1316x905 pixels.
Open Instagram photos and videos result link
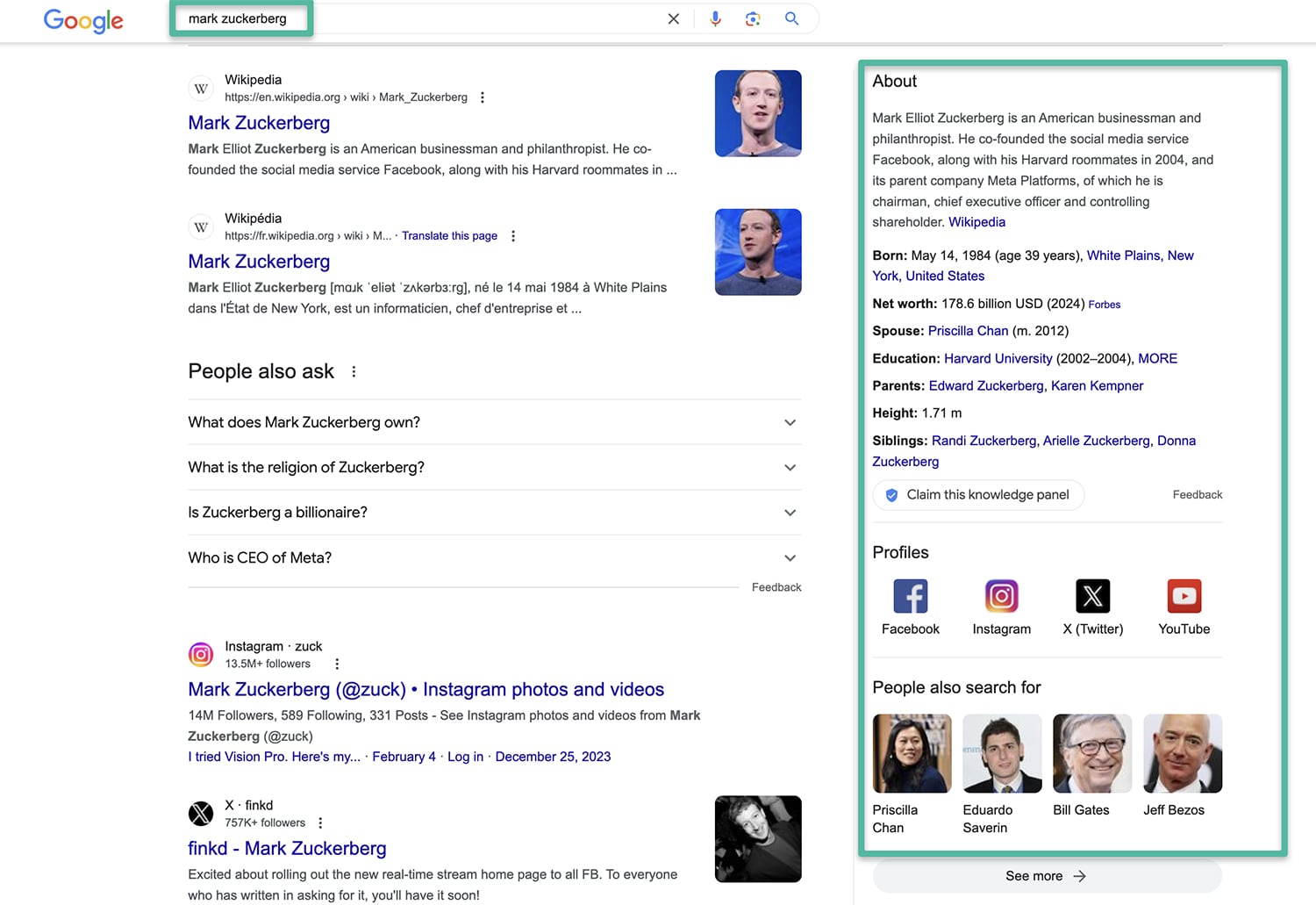click(x=426, y=690)
